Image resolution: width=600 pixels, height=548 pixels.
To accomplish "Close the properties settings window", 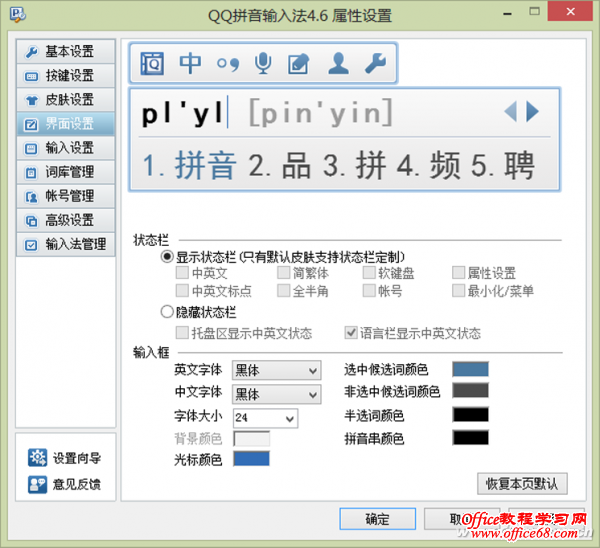I will point(570,12).
